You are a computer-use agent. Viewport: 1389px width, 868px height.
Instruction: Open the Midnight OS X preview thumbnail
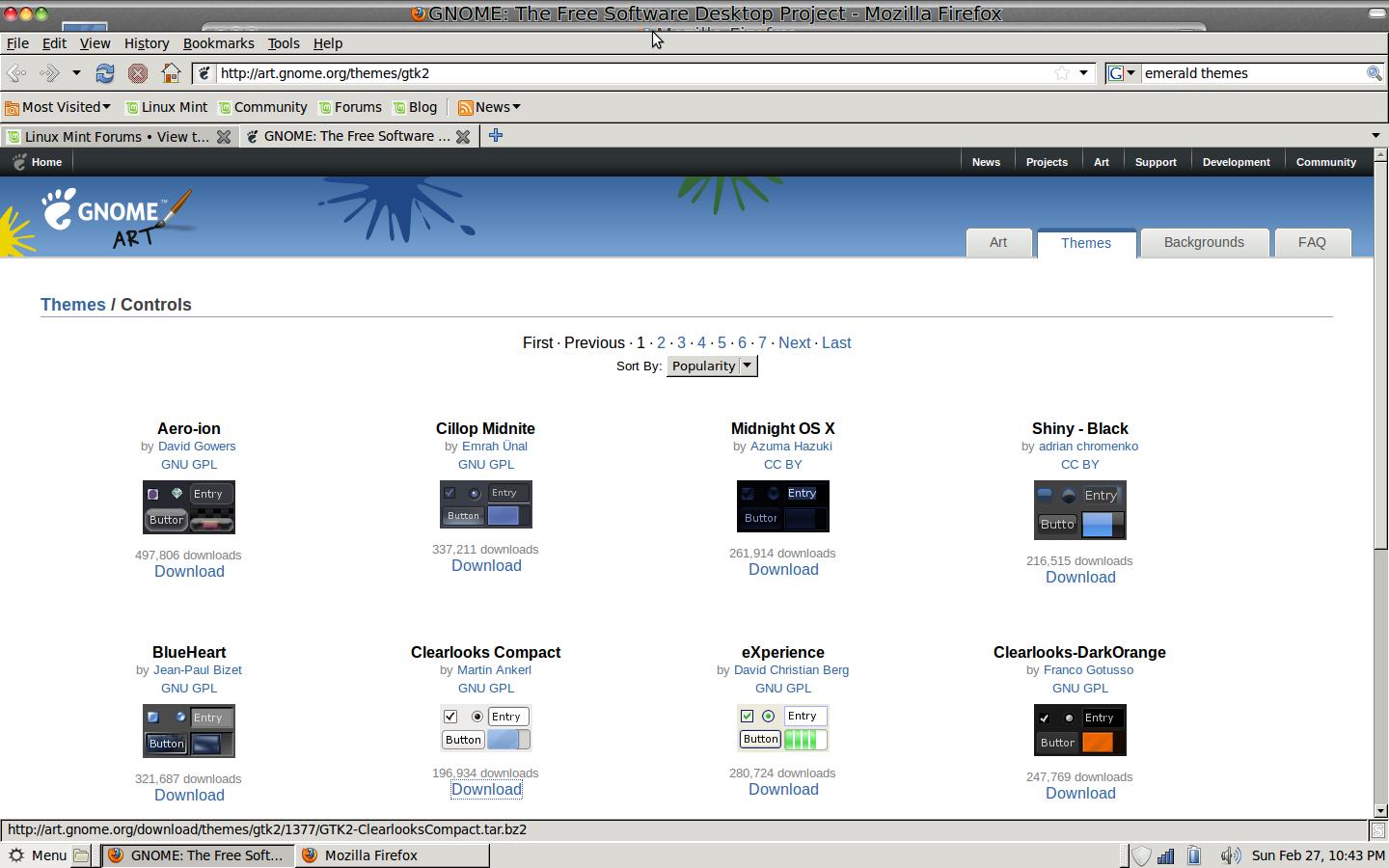[x=783, y=506]
